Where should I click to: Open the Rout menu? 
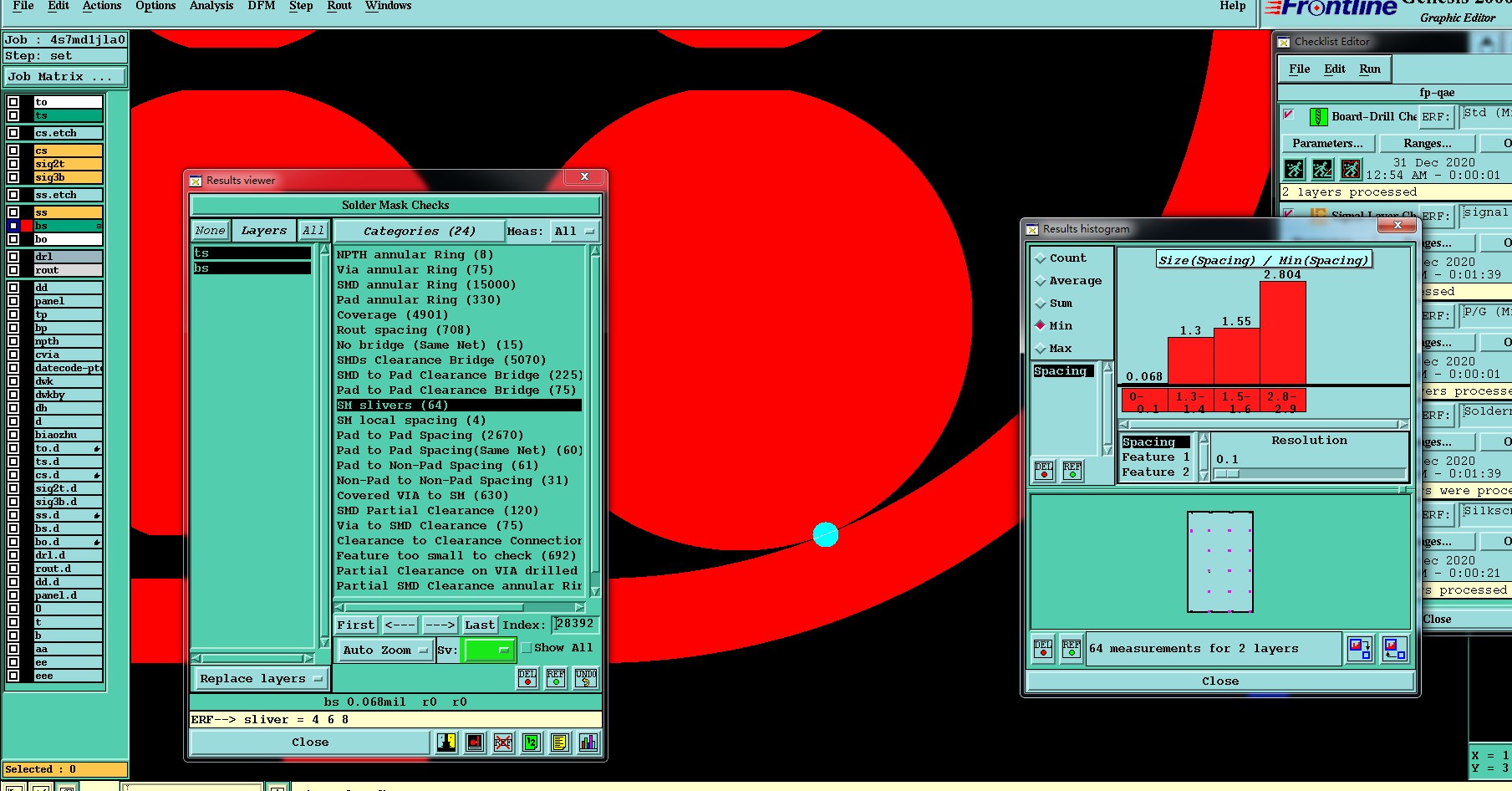pyautogui.click(x=339, y=6)
